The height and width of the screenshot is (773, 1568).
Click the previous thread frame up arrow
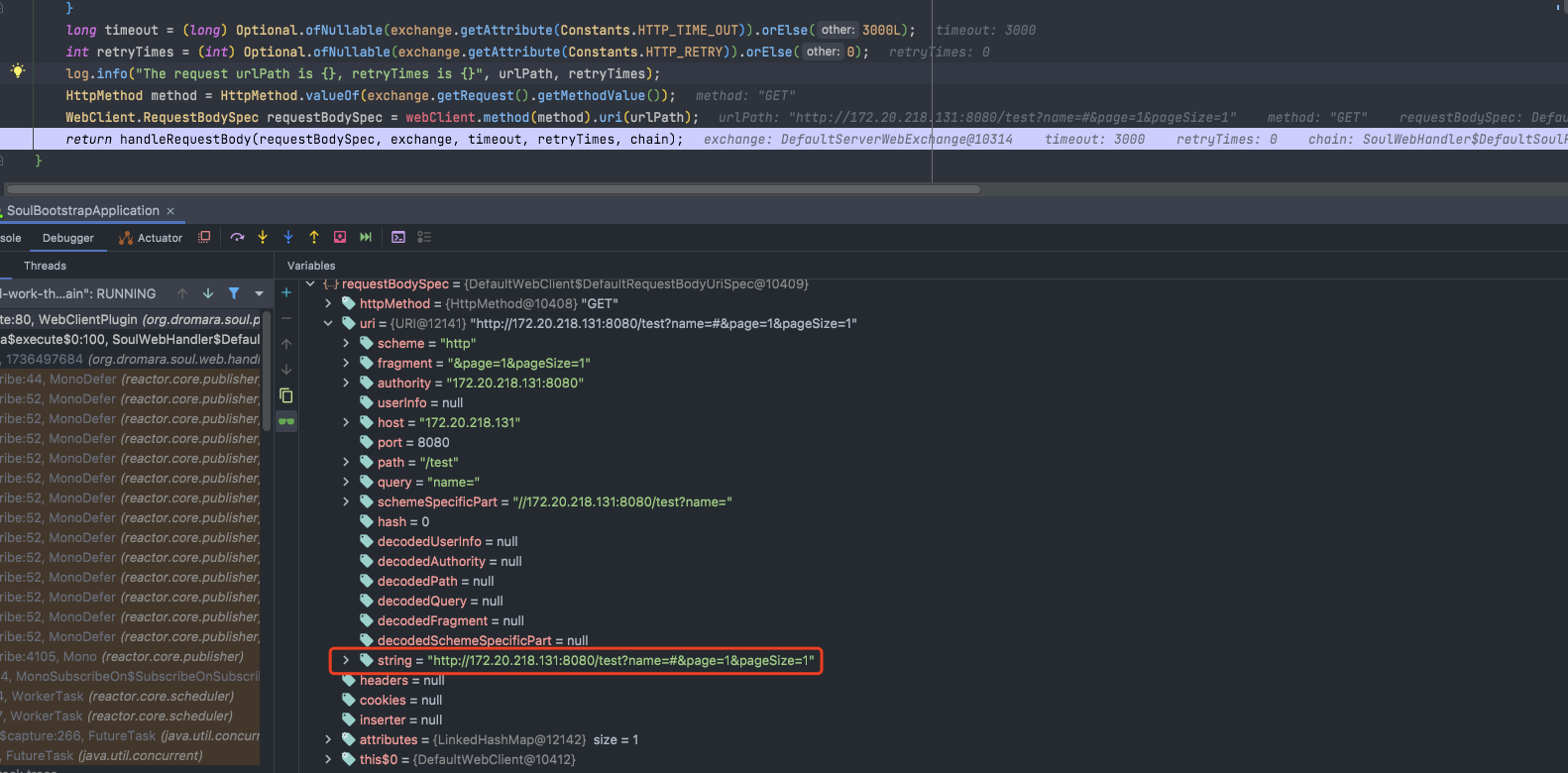182,293
